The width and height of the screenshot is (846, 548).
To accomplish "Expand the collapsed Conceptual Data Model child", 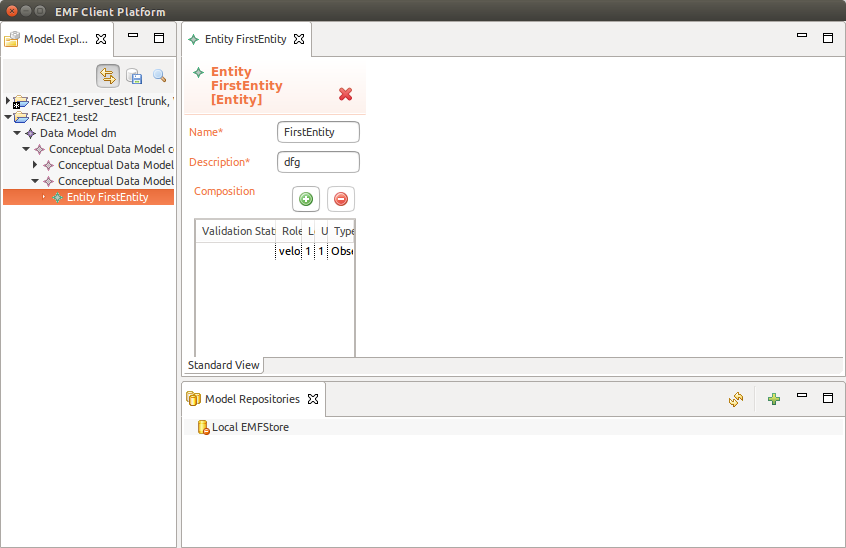I will [x=35, y=165].
